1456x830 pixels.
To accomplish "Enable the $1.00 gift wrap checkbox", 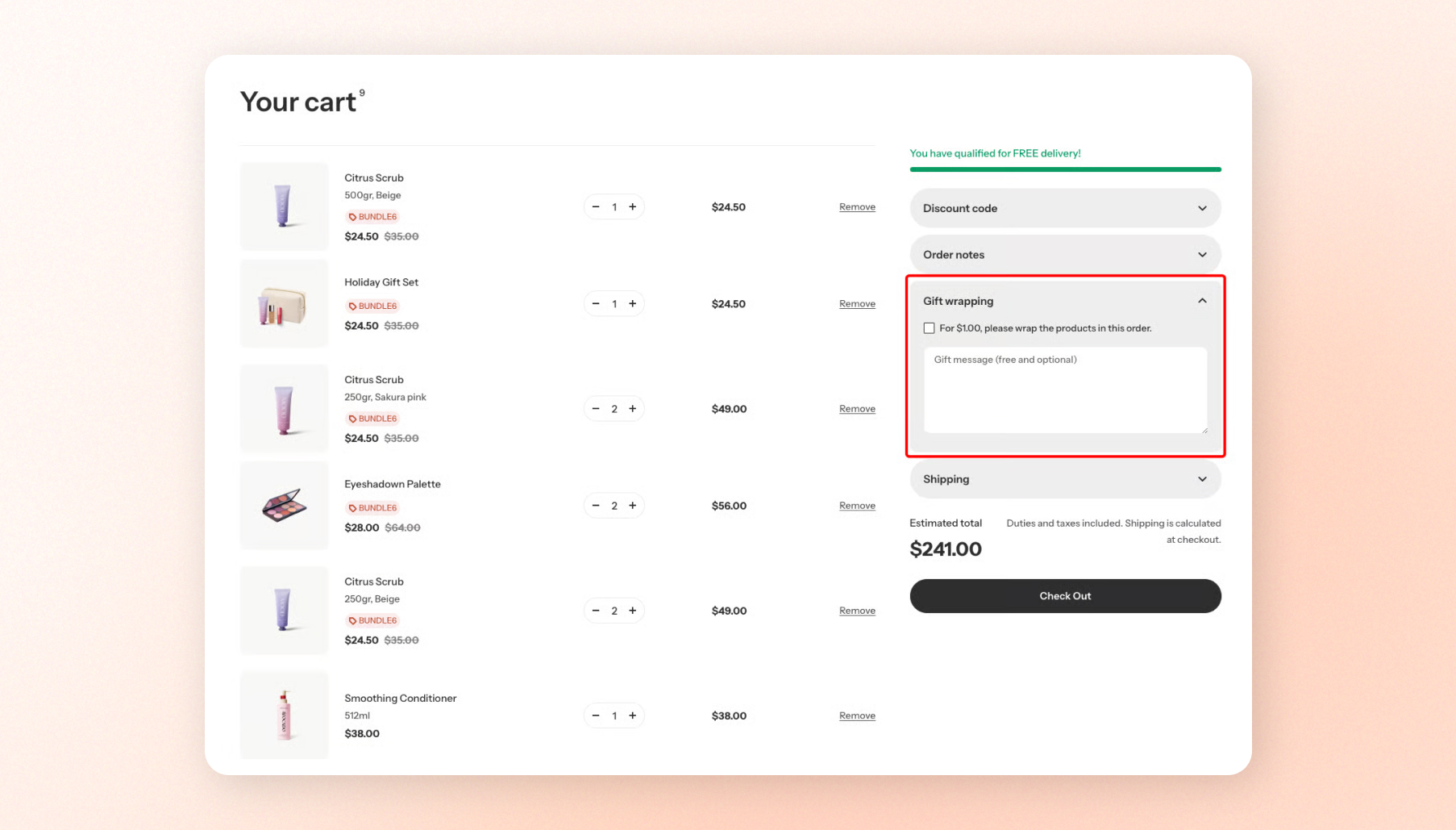I will [929, 328].
